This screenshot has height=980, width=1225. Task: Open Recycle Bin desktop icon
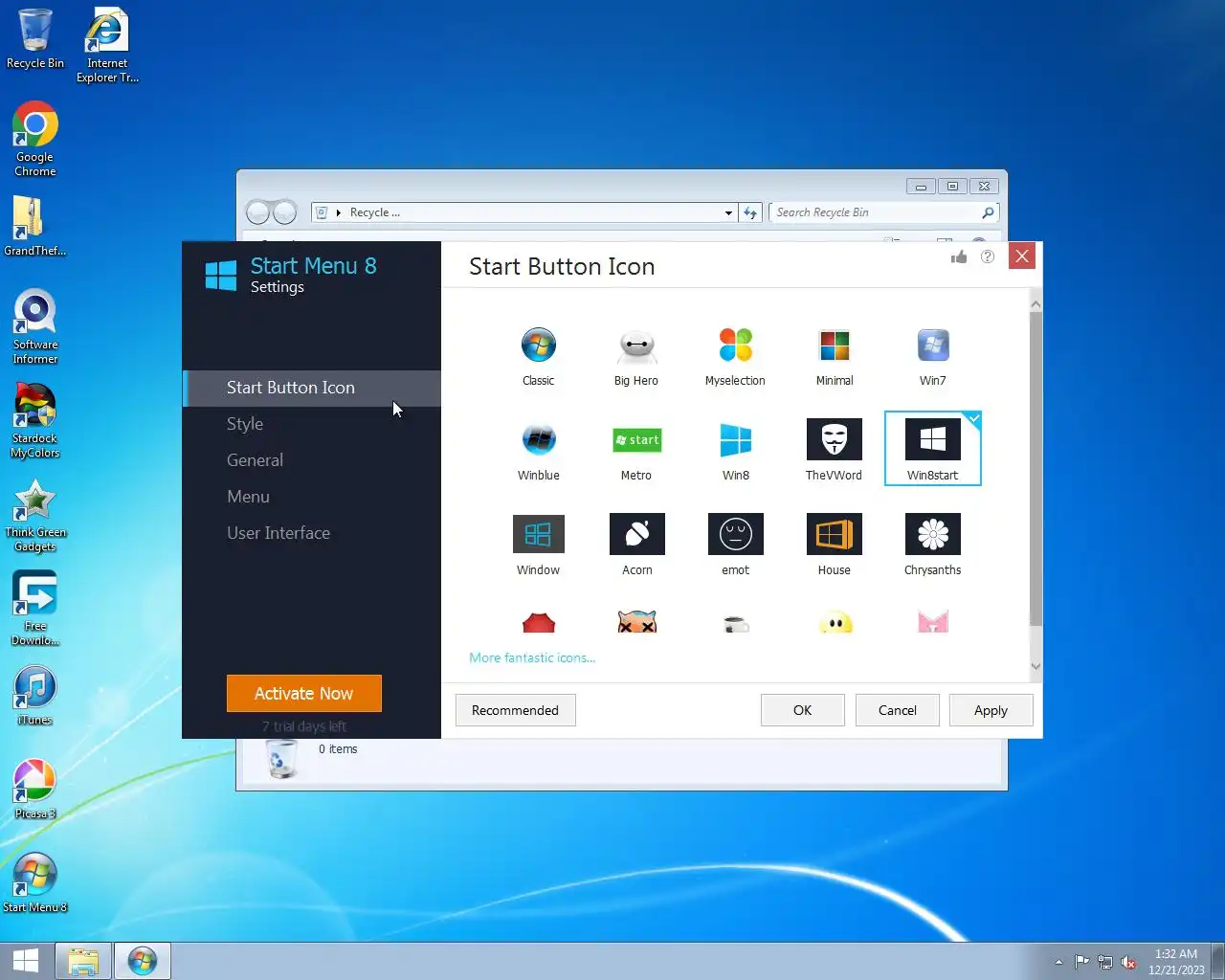point(35,39)
